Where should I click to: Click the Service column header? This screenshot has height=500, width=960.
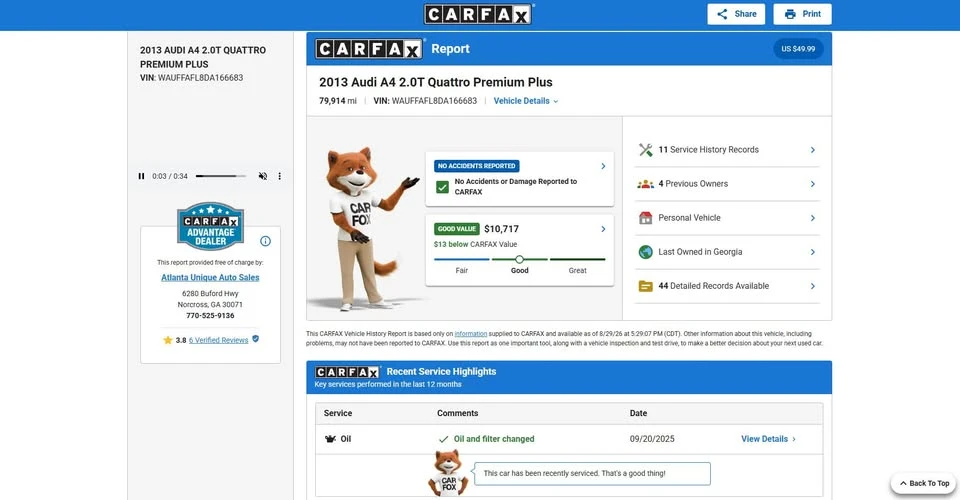pyautogui.click(x=338, y=413)
